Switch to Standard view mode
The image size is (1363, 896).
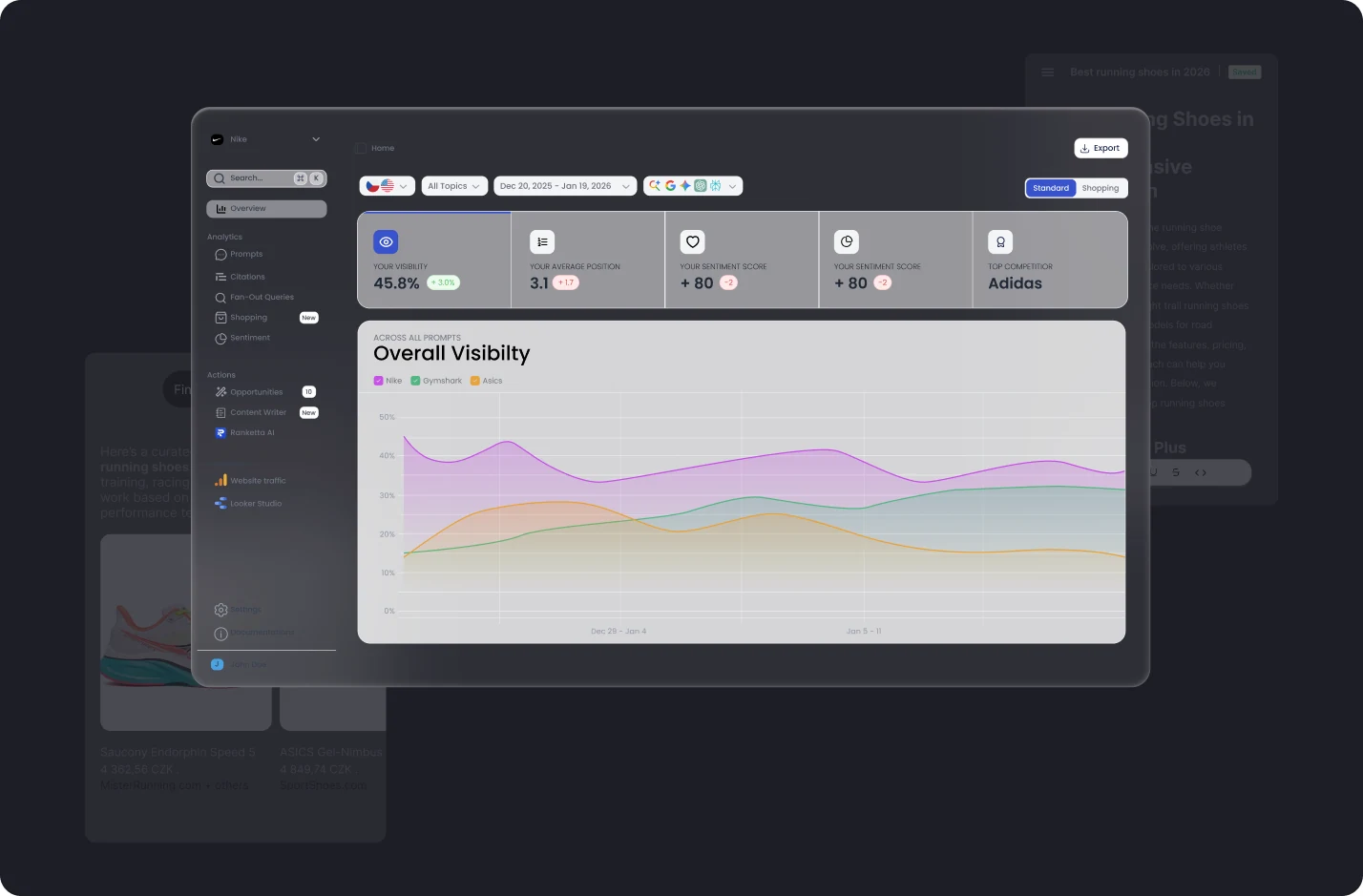pos(1051,188)
